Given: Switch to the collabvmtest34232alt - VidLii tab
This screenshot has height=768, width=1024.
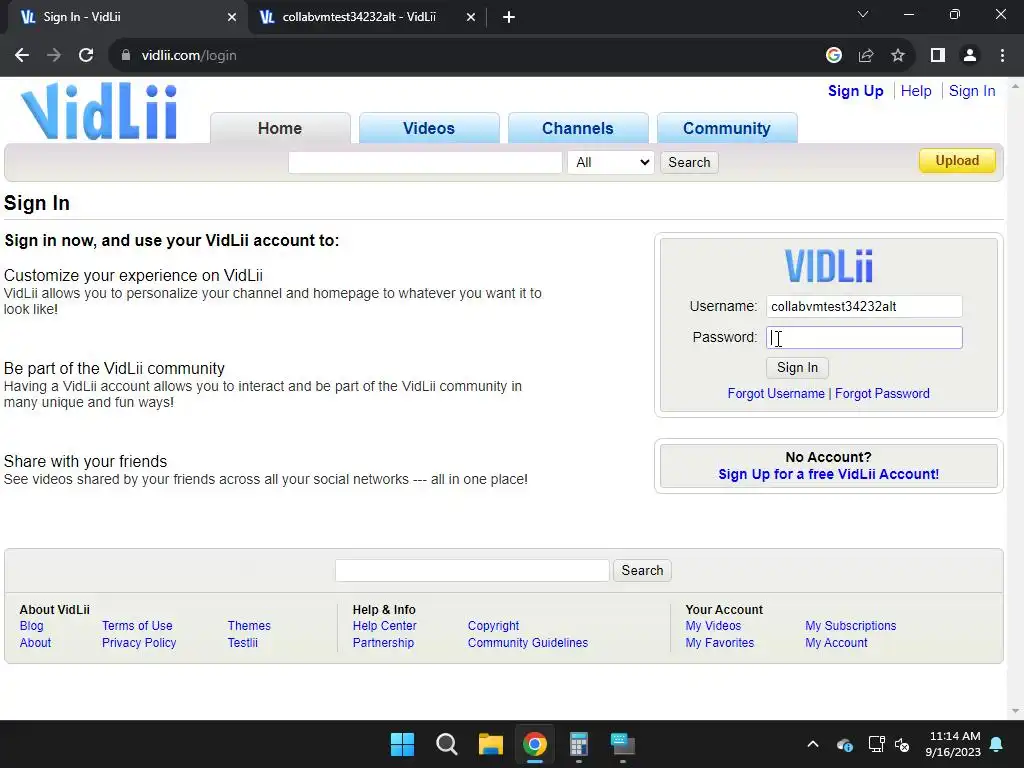Looking at the screenshot, I should pyautogui.click(x=367, y=17).
